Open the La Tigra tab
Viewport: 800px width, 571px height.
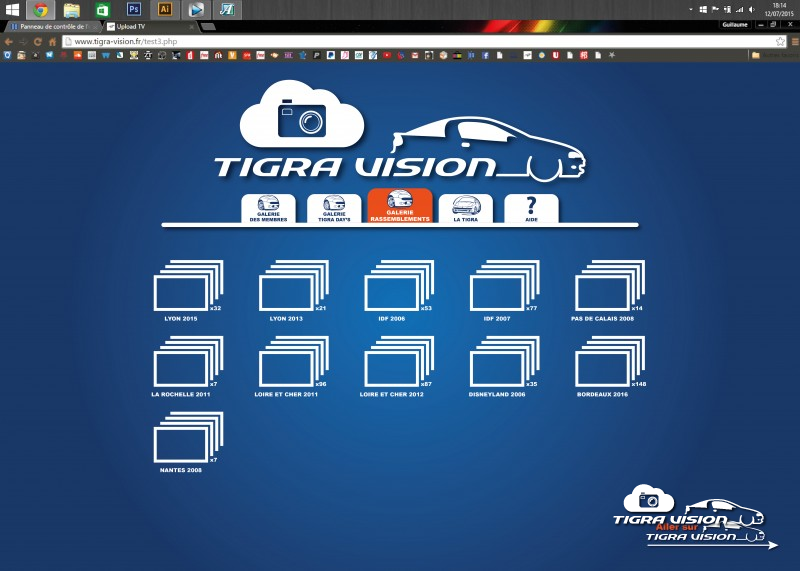[465, 207]
